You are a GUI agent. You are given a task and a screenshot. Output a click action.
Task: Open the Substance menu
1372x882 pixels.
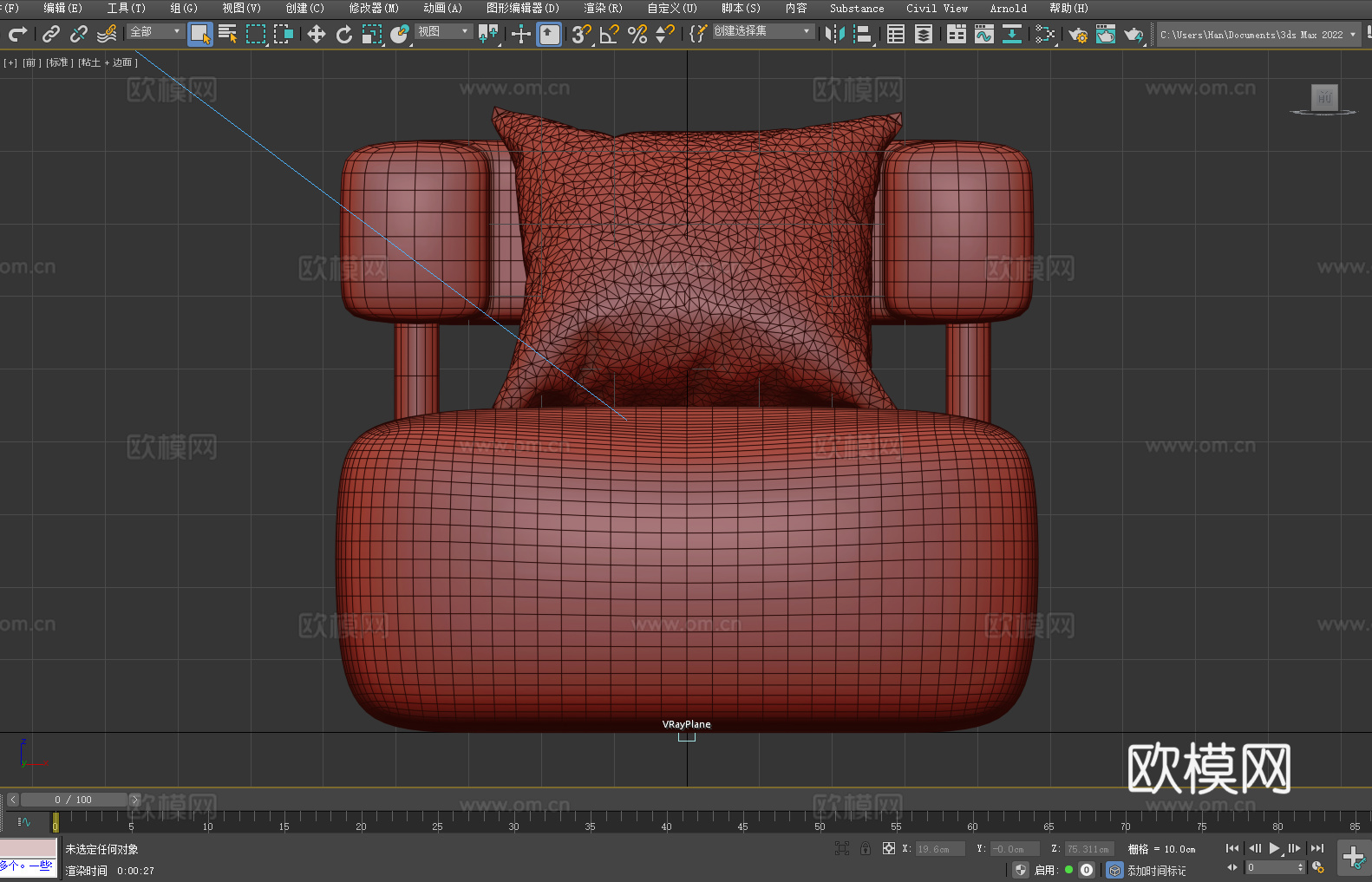point(857,8)
